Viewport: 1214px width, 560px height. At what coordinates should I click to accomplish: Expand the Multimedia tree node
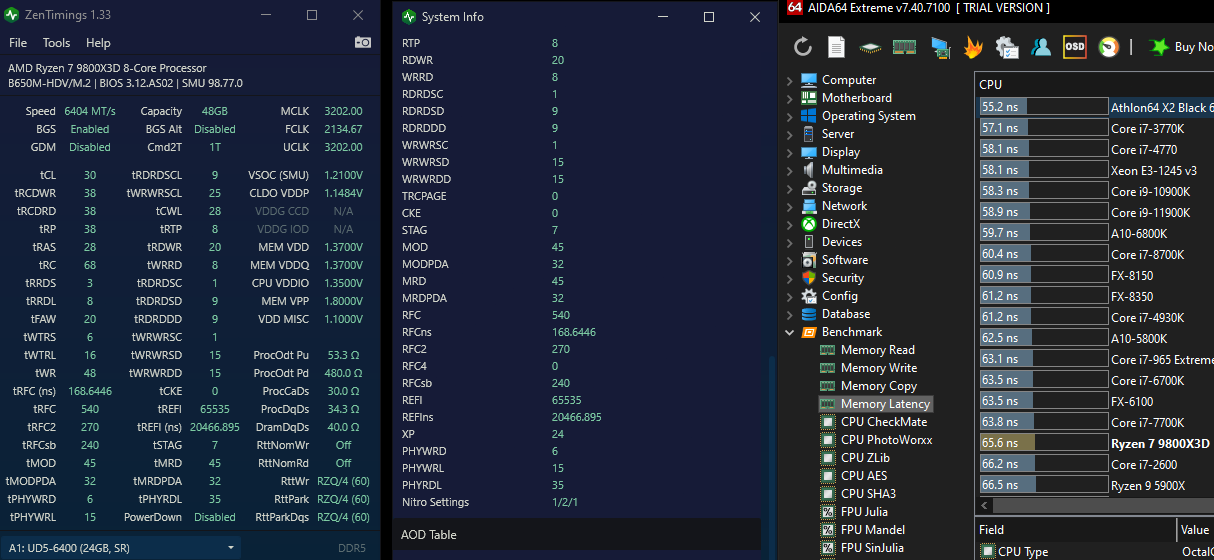[789, 170]
